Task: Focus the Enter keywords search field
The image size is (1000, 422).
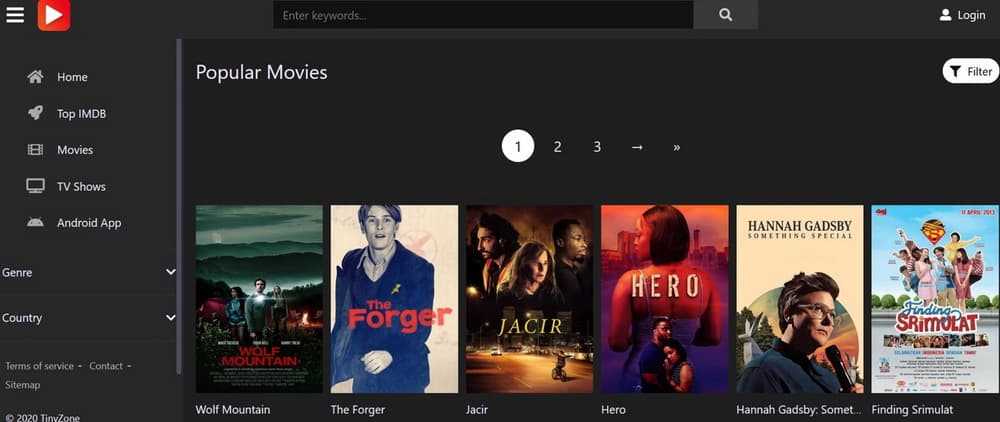Action: pos(483,15)
